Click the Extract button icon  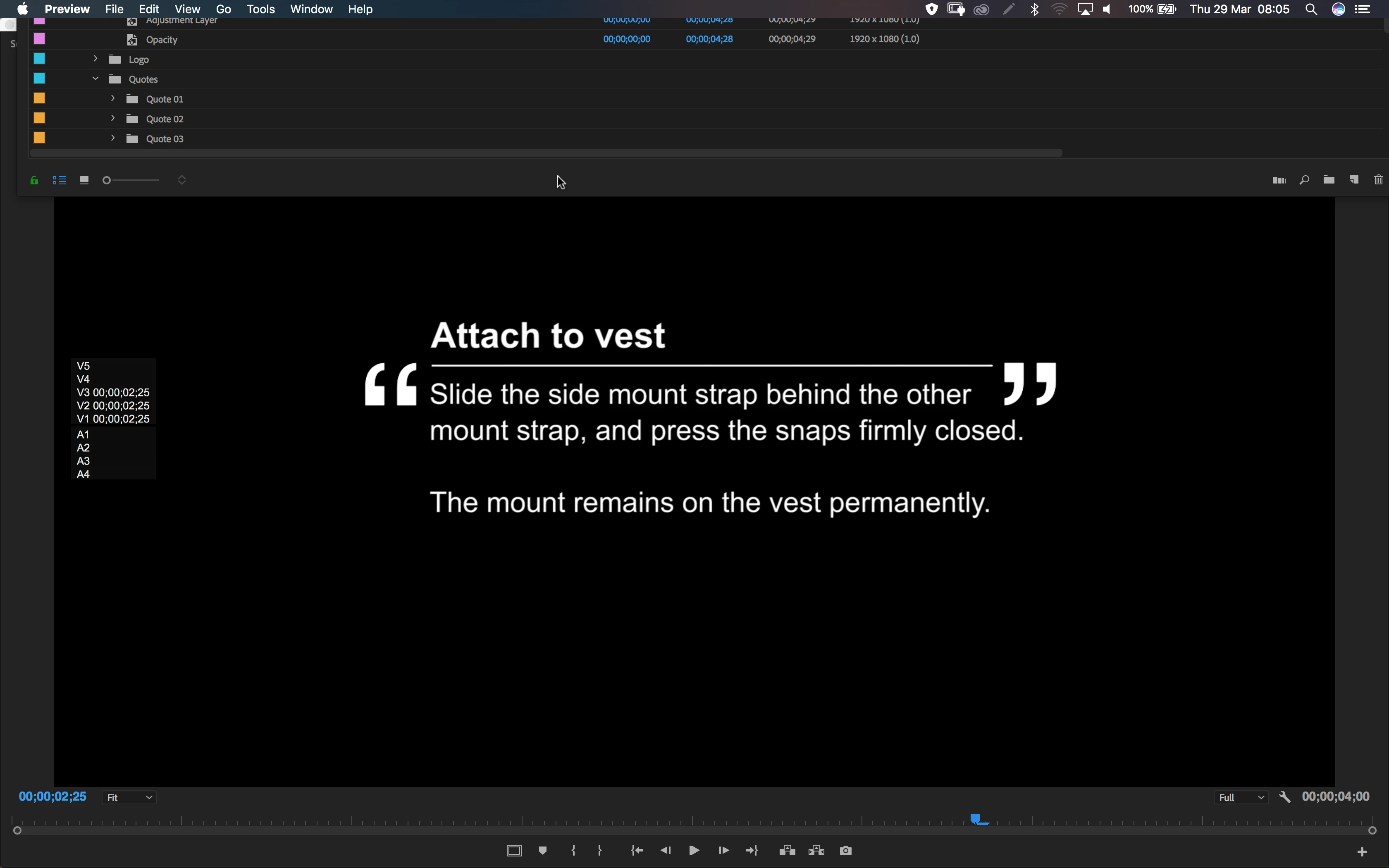[816, 850]
